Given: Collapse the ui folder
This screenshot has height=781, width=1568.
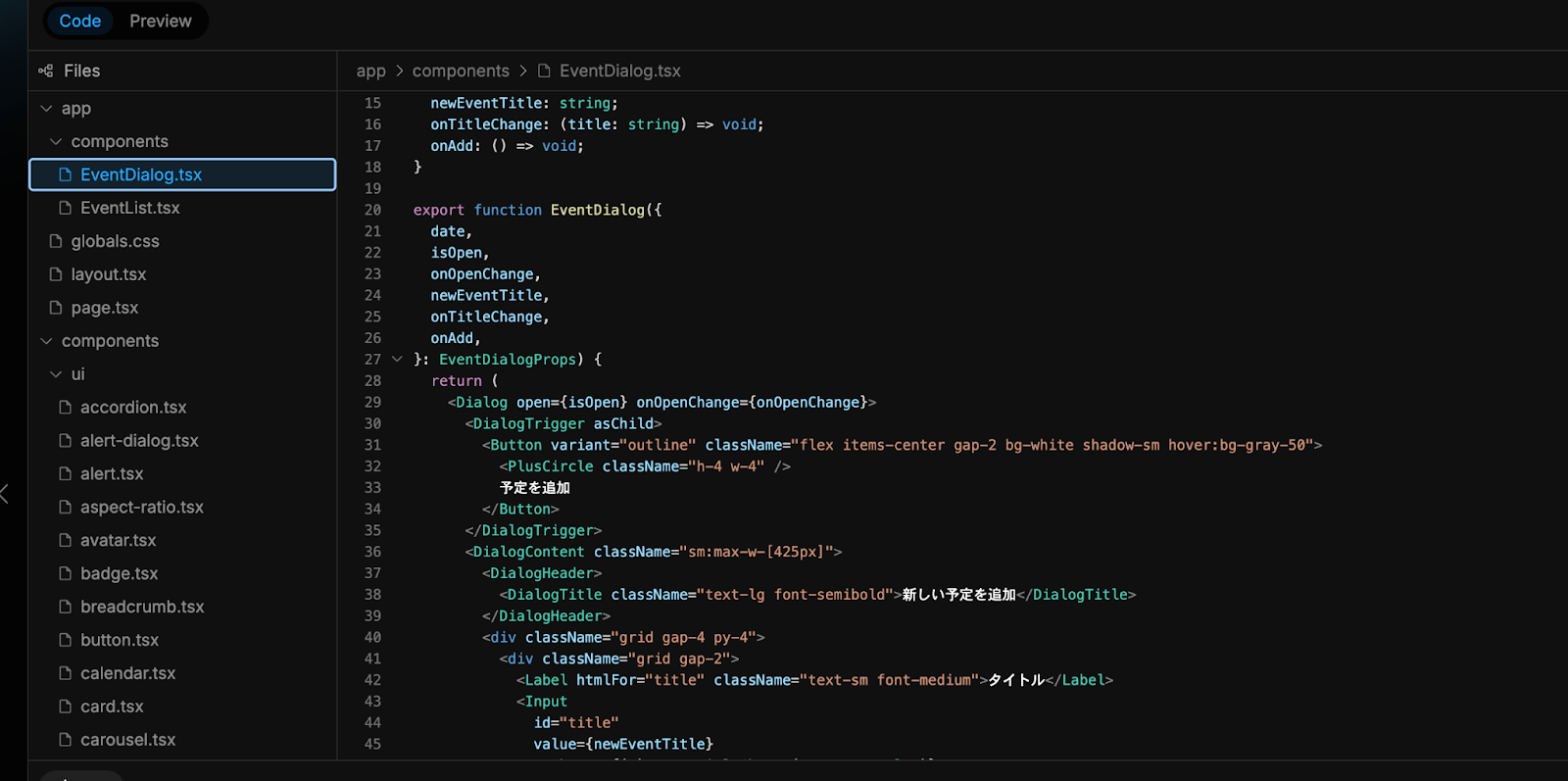Looking at the screenshot, I should coord(56,374).
